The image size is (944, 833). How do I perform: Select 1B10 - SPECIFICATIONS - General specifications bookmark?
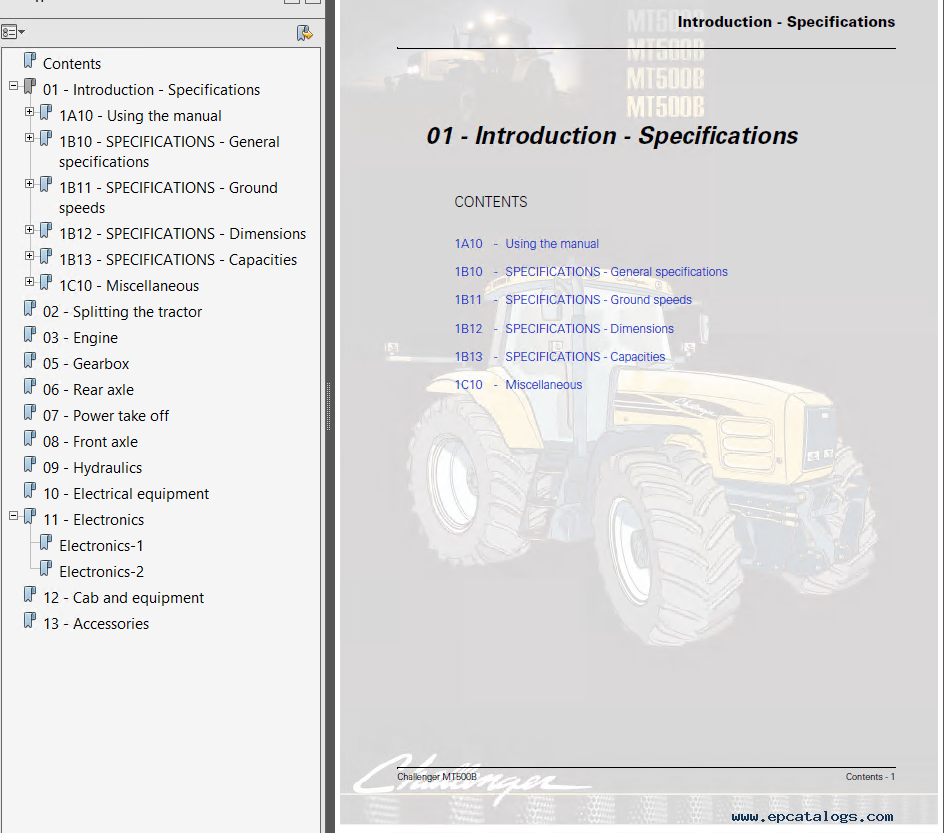click(169, 152)
